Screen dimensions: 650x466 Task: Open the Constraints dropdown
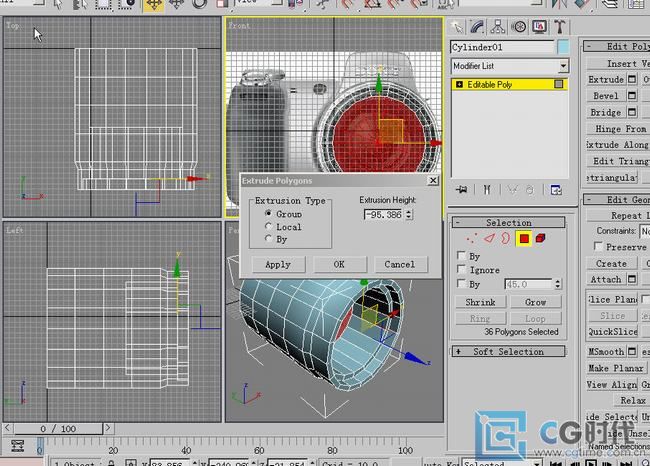[x=645, y=231]
